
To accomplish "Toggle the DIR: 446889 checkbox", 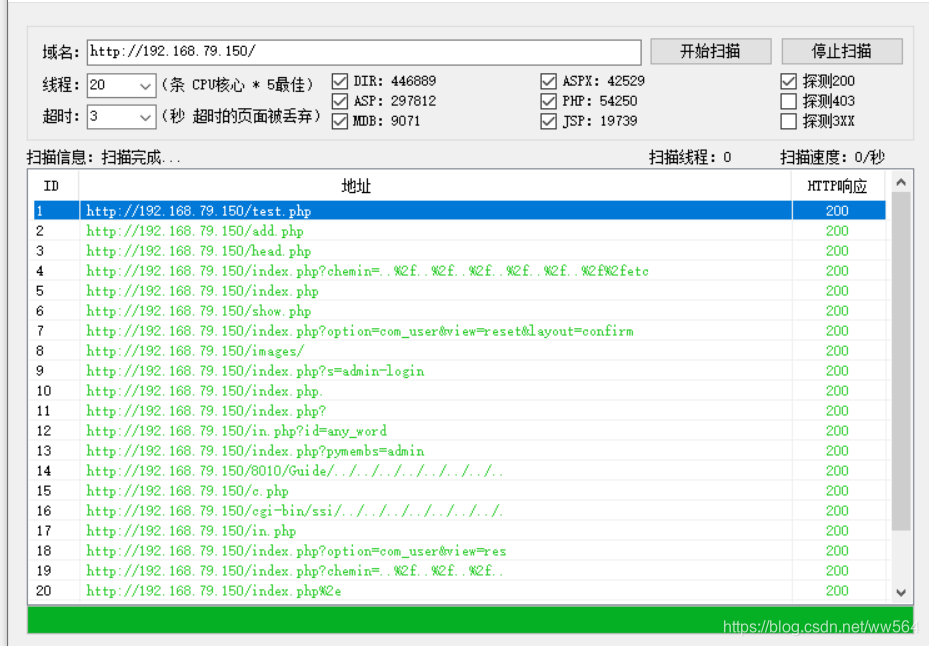I will point(340,81).
